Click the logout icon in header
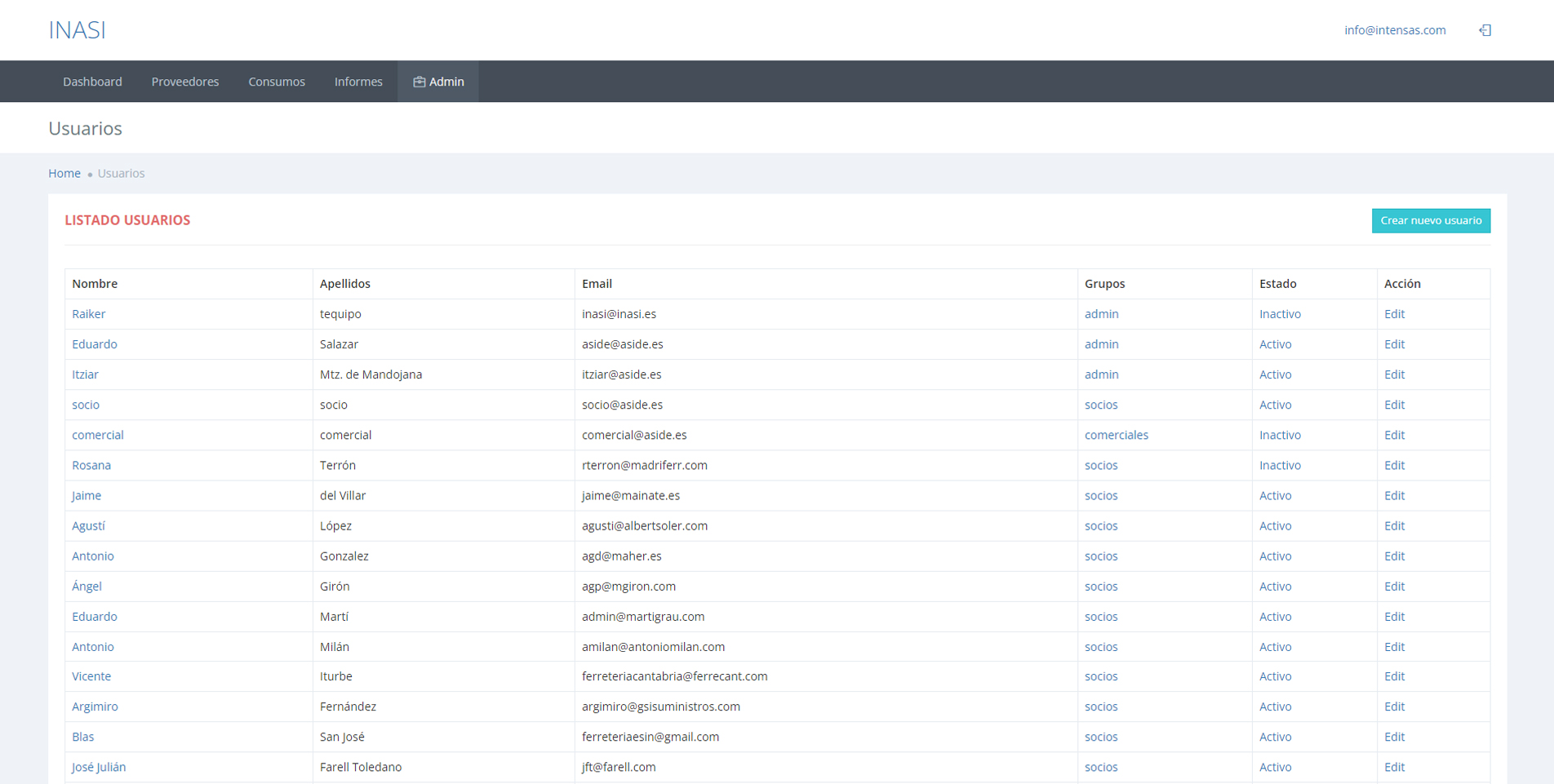1554x784 pixels. point(1485,30)
